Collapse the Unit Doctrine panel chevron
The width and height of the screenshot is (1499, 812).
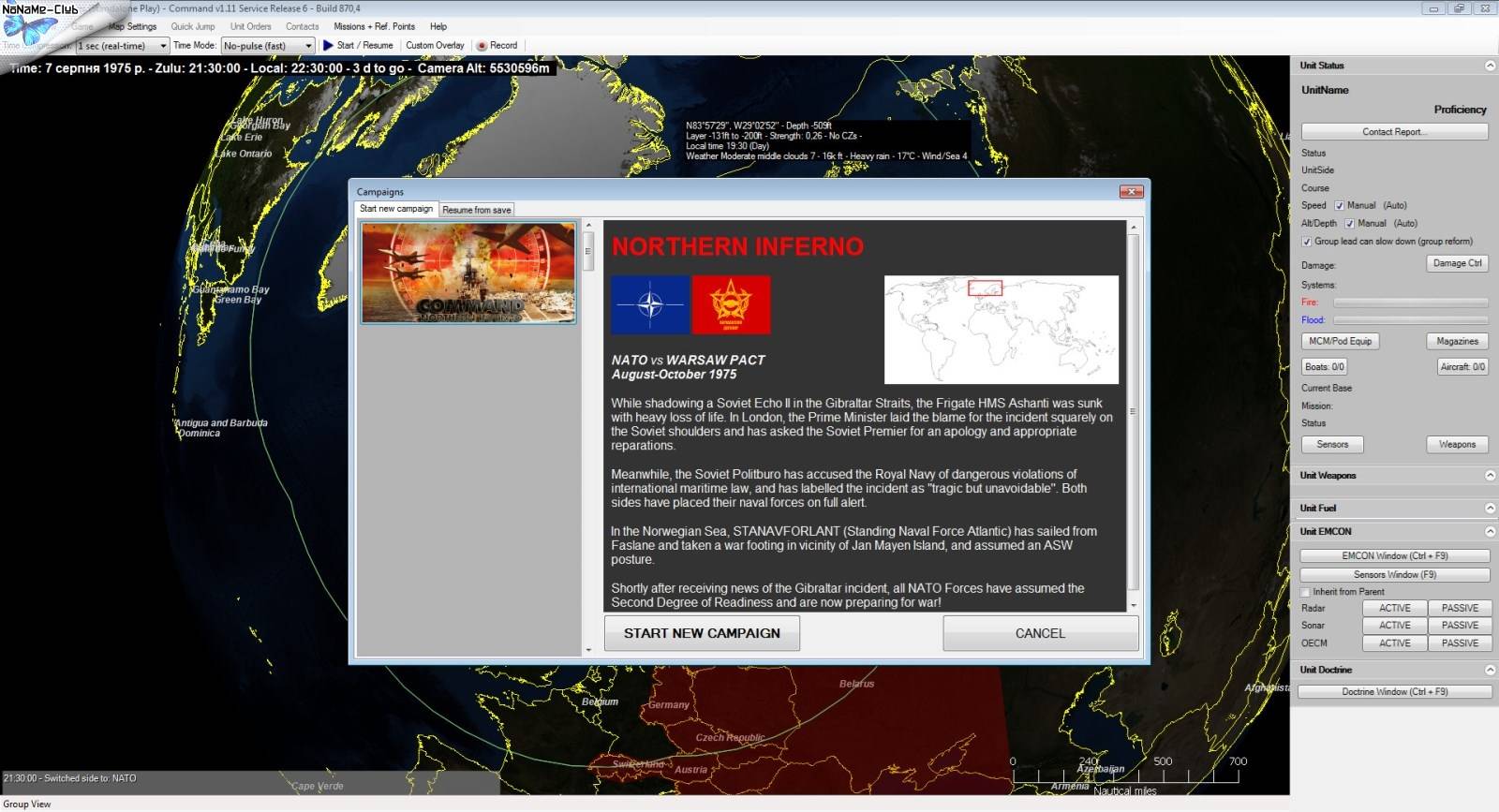point(1490,670)
